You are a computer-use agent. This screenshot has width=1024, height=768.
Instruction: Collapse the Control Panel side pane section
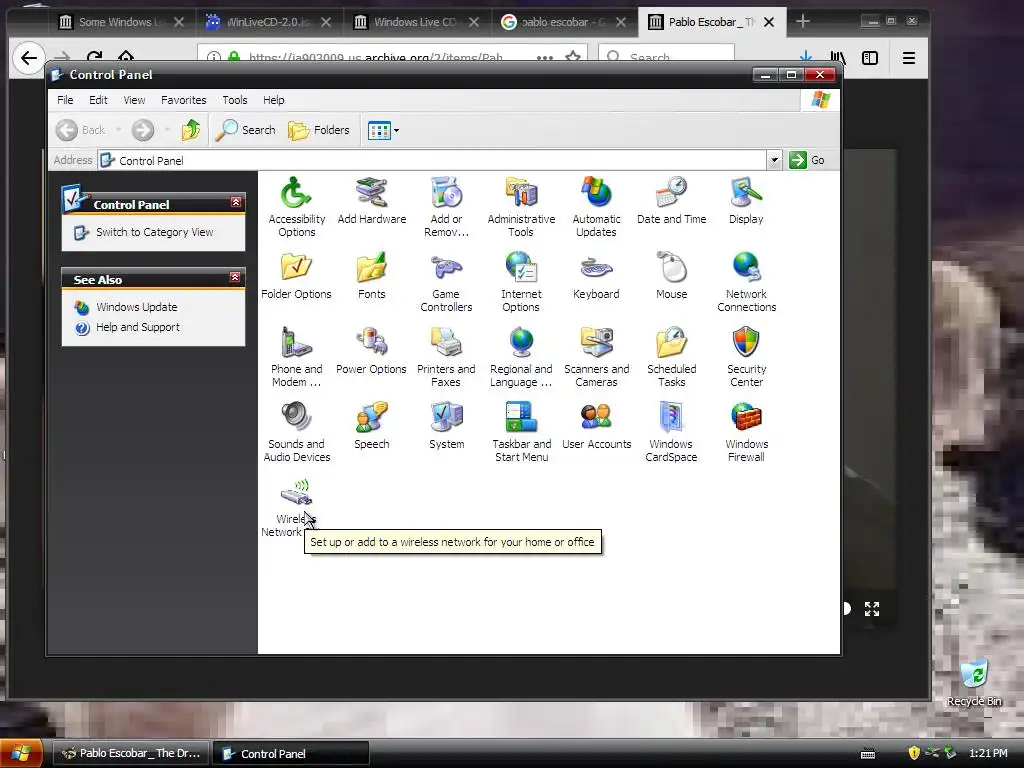(x=236, y=202)
